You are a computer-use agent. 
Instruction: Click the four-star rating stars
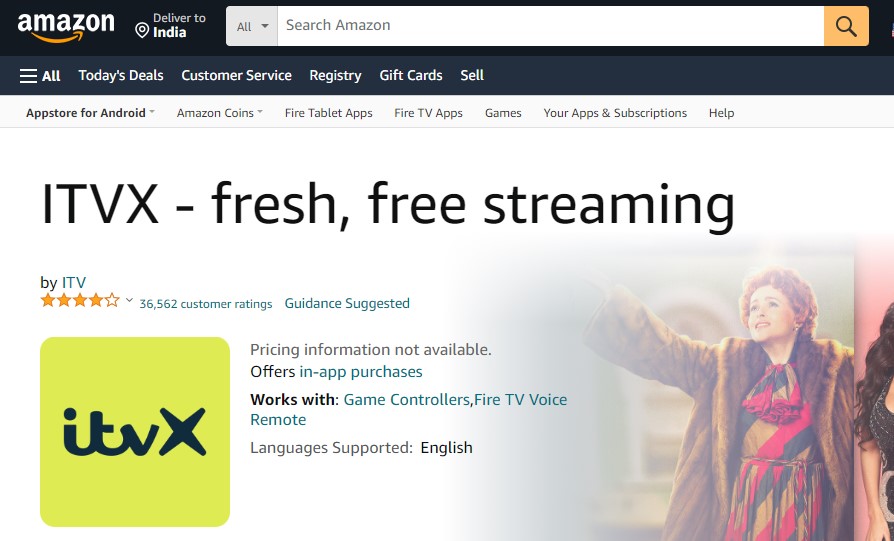click(x=80, y=300)
